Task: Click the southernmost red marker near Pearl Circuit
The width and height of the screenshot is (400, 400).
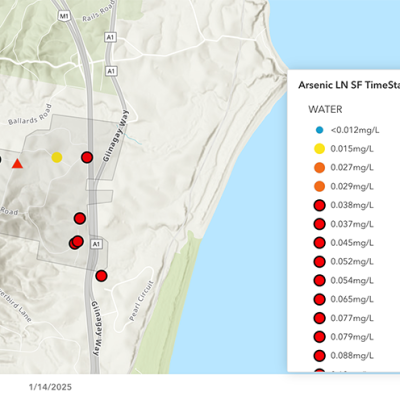Action: point(101,276)
